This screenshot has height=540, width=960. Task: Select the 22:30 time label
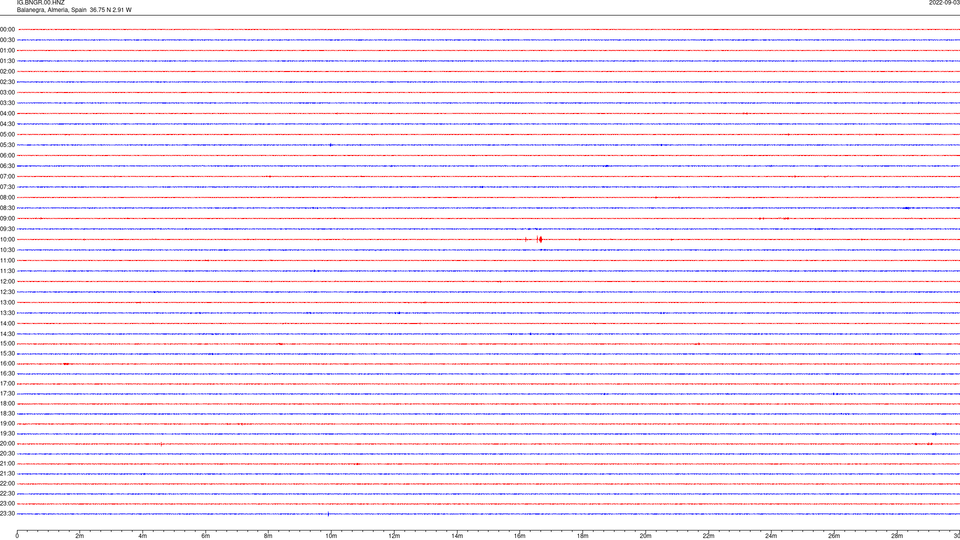[7, 493]
